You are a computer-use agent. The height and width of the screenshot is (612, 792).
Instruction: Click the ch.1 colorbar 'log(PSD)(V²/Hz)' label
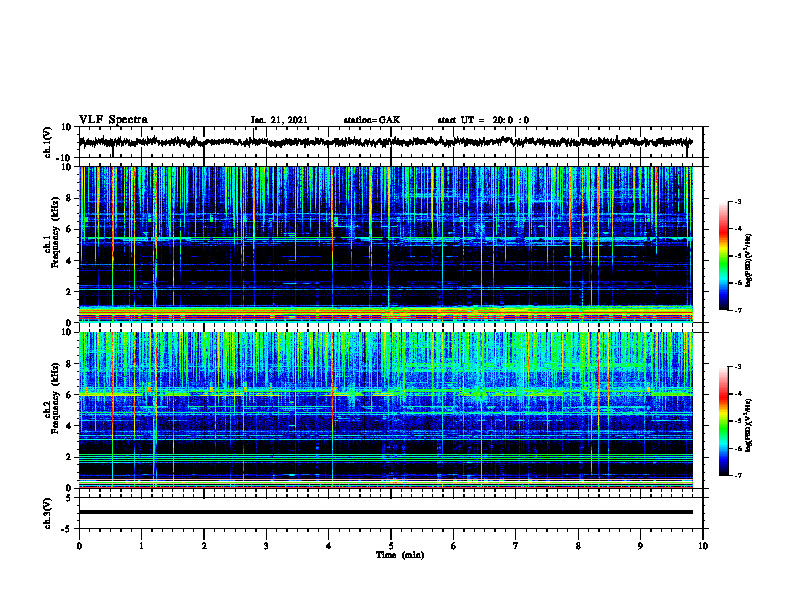point(749,260)
